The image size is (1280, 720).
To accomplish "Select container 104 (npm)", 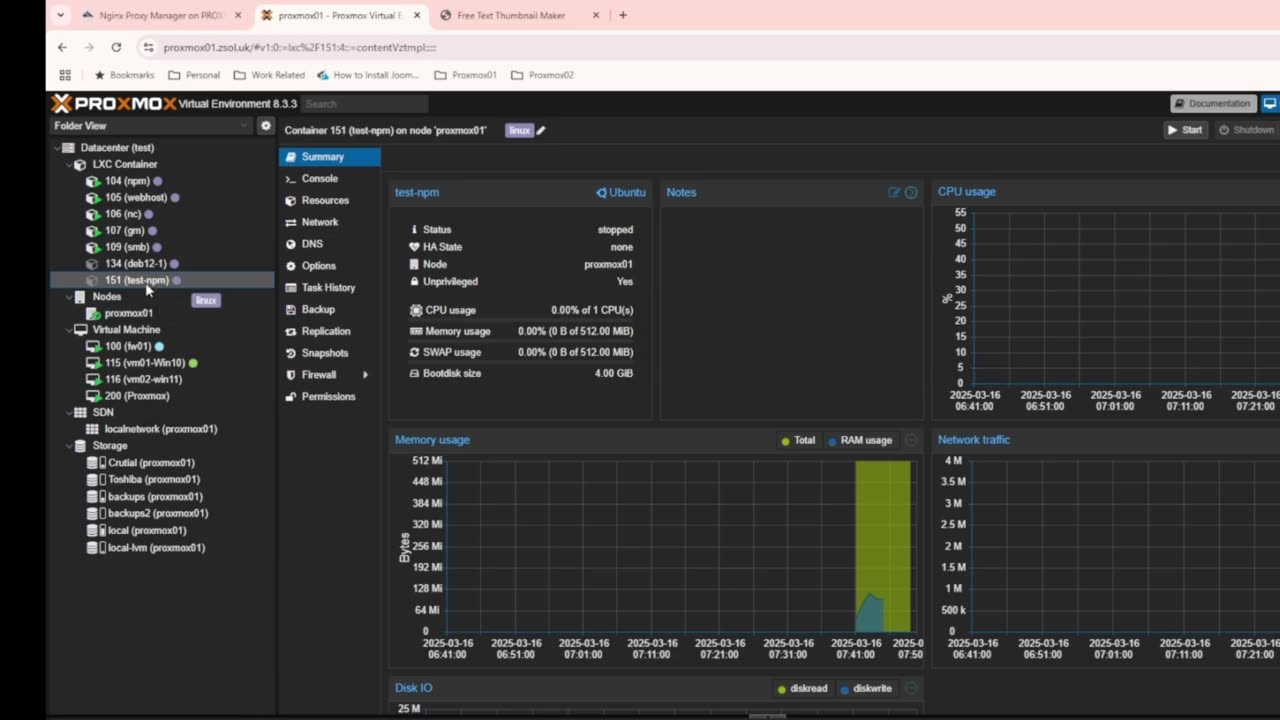I will 127,181.
